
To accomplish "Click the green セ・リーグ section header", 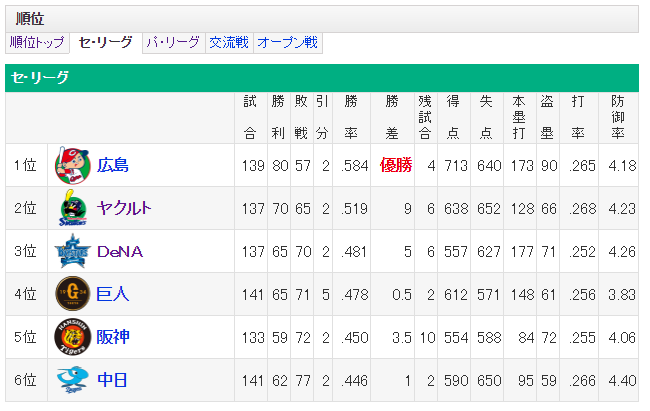I will coord(322,78).
